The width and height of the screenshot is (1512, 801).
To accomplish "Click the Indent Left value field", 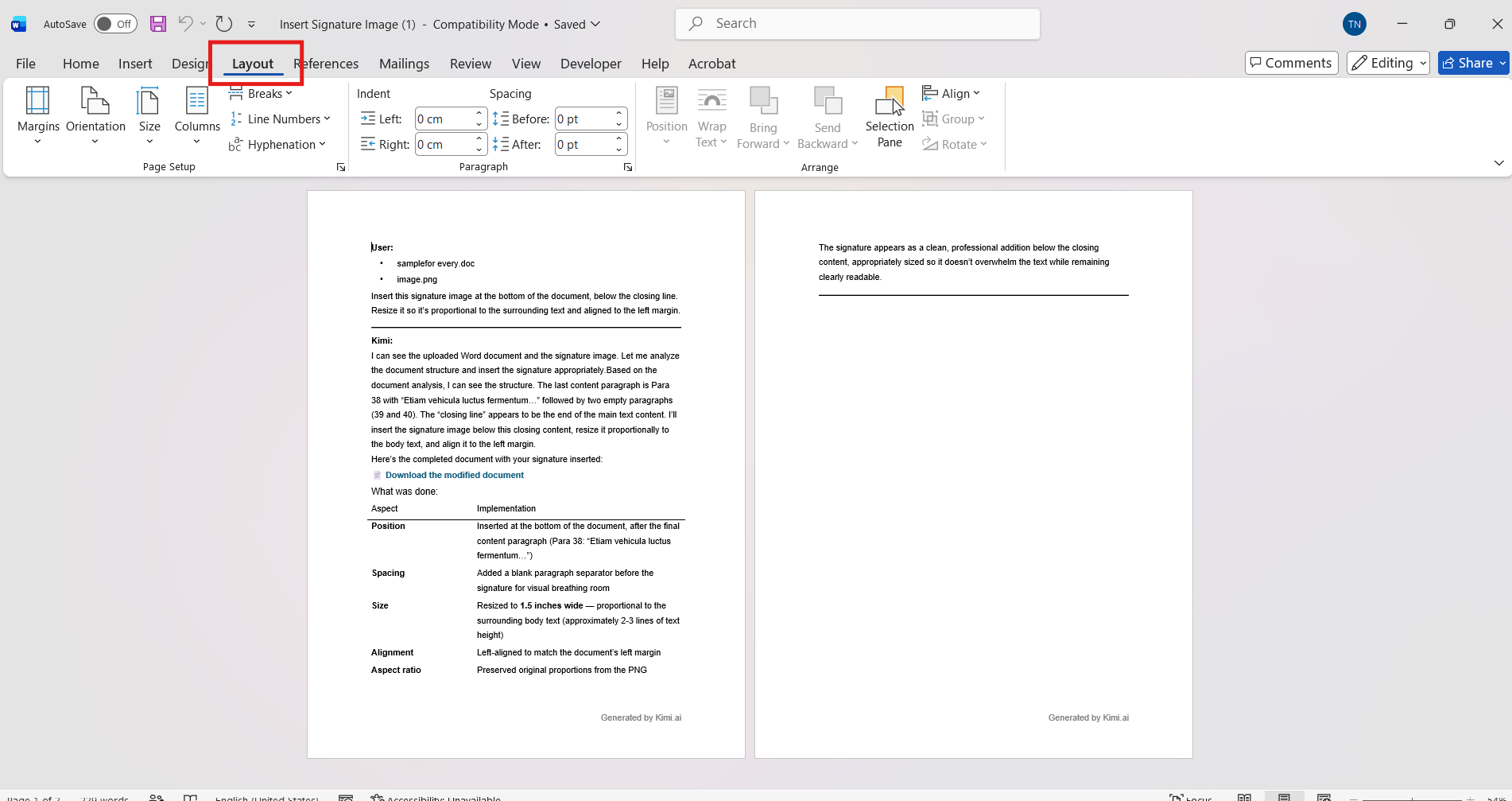I will 444,119.
